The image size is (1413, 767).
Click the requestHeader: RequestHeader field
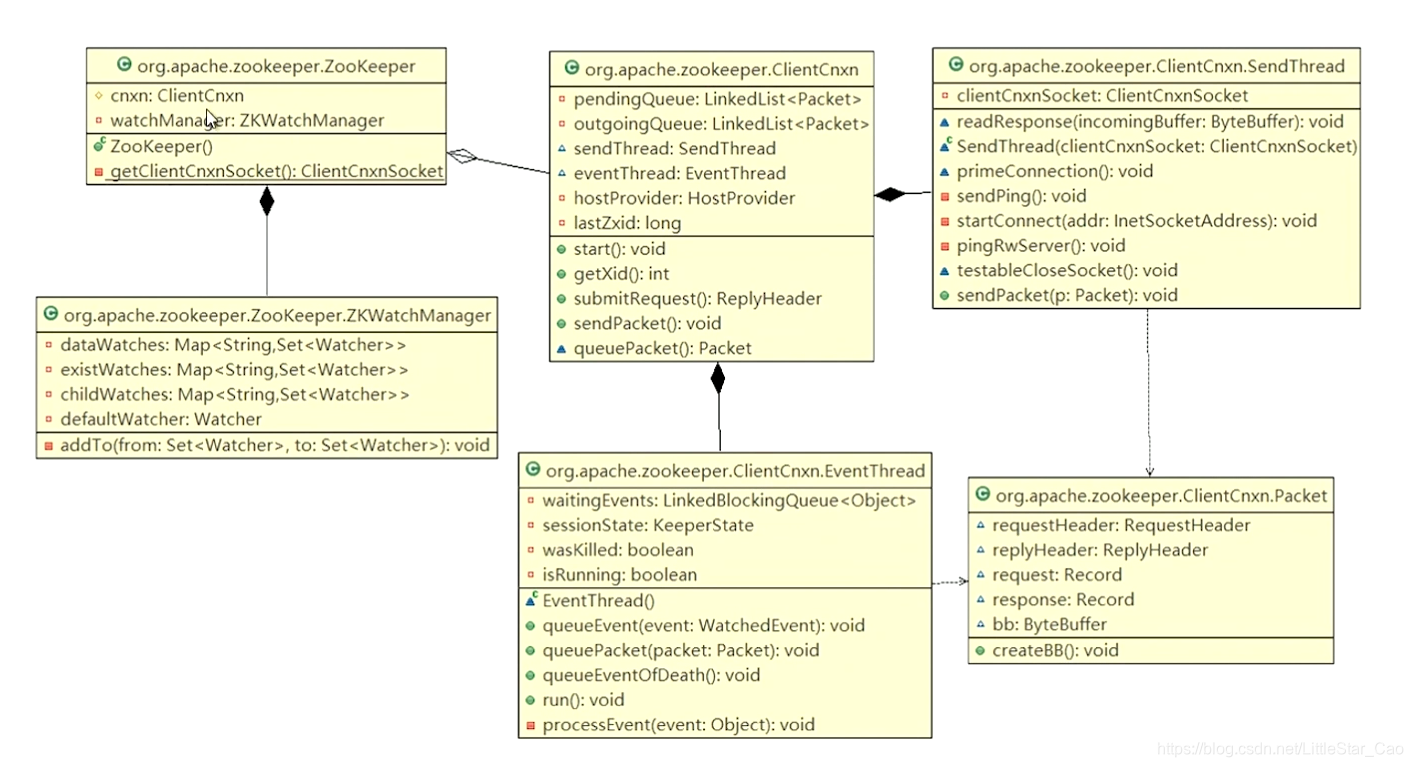pos(1121,526)
